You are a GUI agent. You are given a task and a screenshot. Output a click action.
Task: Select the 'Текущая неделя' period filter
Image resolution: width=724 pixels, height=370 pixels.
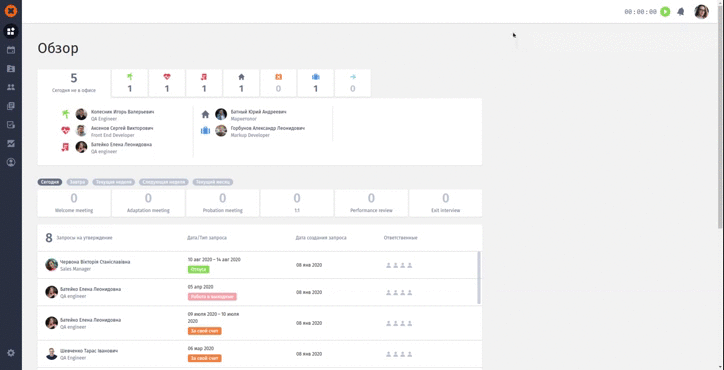click(x=114, y=182)
